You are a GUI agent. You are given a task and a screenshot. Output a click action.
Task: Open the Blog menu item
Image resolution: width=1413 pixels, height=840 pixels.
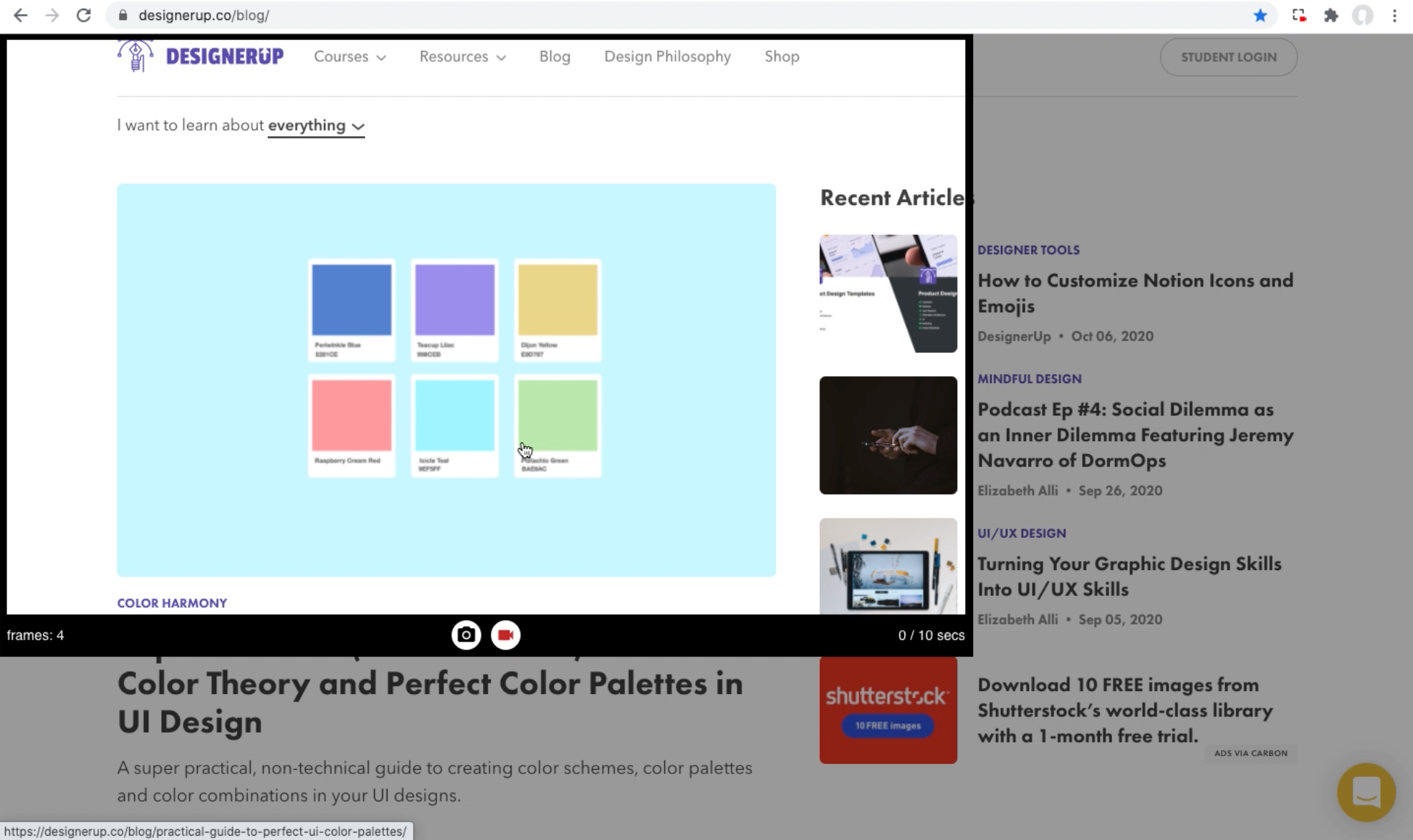[x=554, y=57]
